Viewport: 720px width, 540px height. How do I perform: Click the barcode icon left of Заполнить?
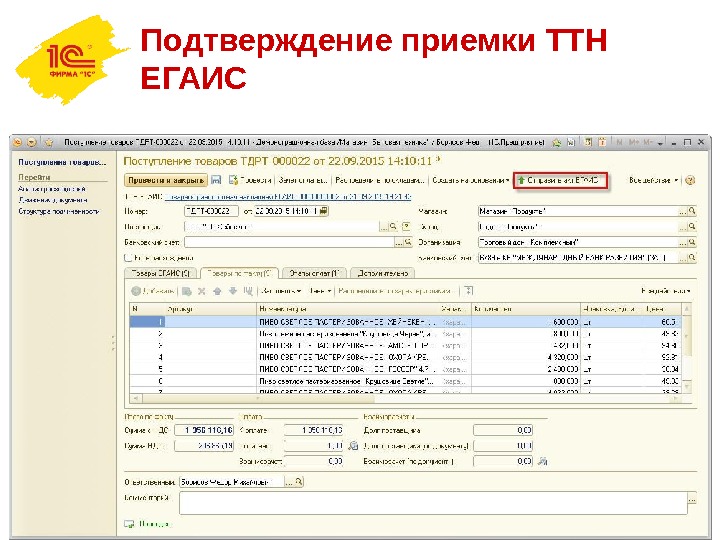pos(248,291)
